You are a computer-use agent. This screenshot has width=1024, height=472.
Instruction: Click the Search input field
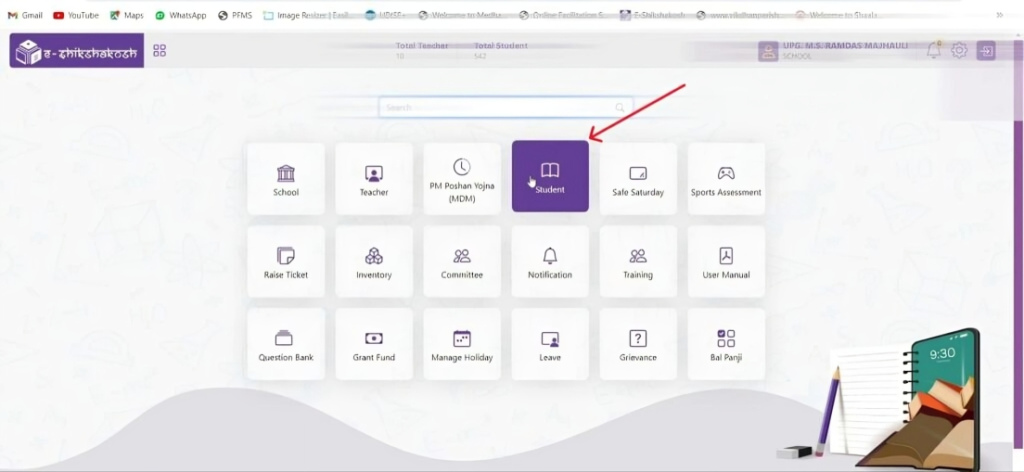tap(500, 107)
